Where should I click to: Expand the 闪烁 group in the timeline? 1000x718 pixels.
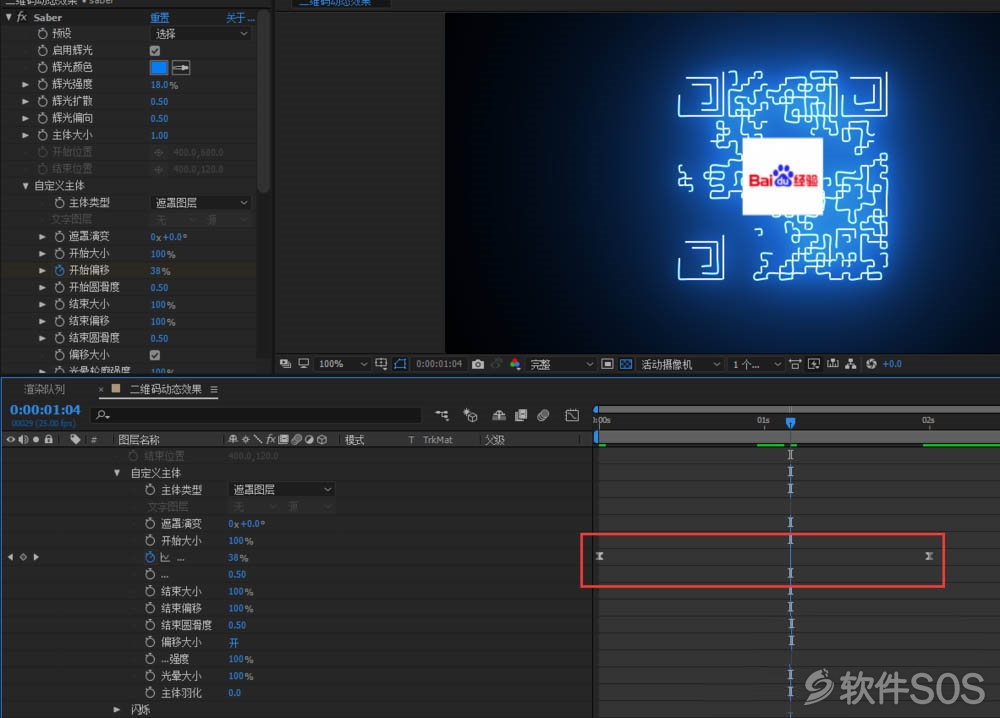tap(117, 709)
